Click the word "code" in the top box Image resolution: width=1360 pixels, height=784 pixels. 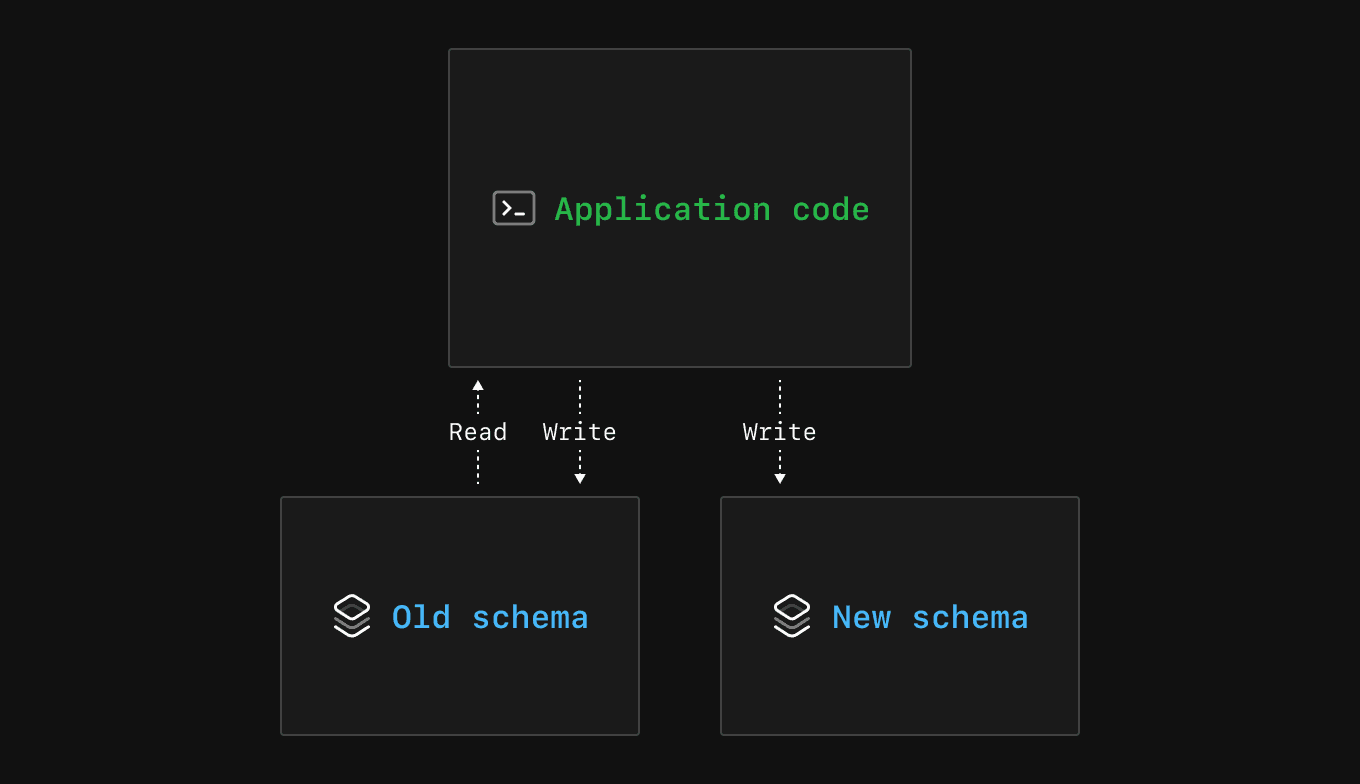(831, 209)
